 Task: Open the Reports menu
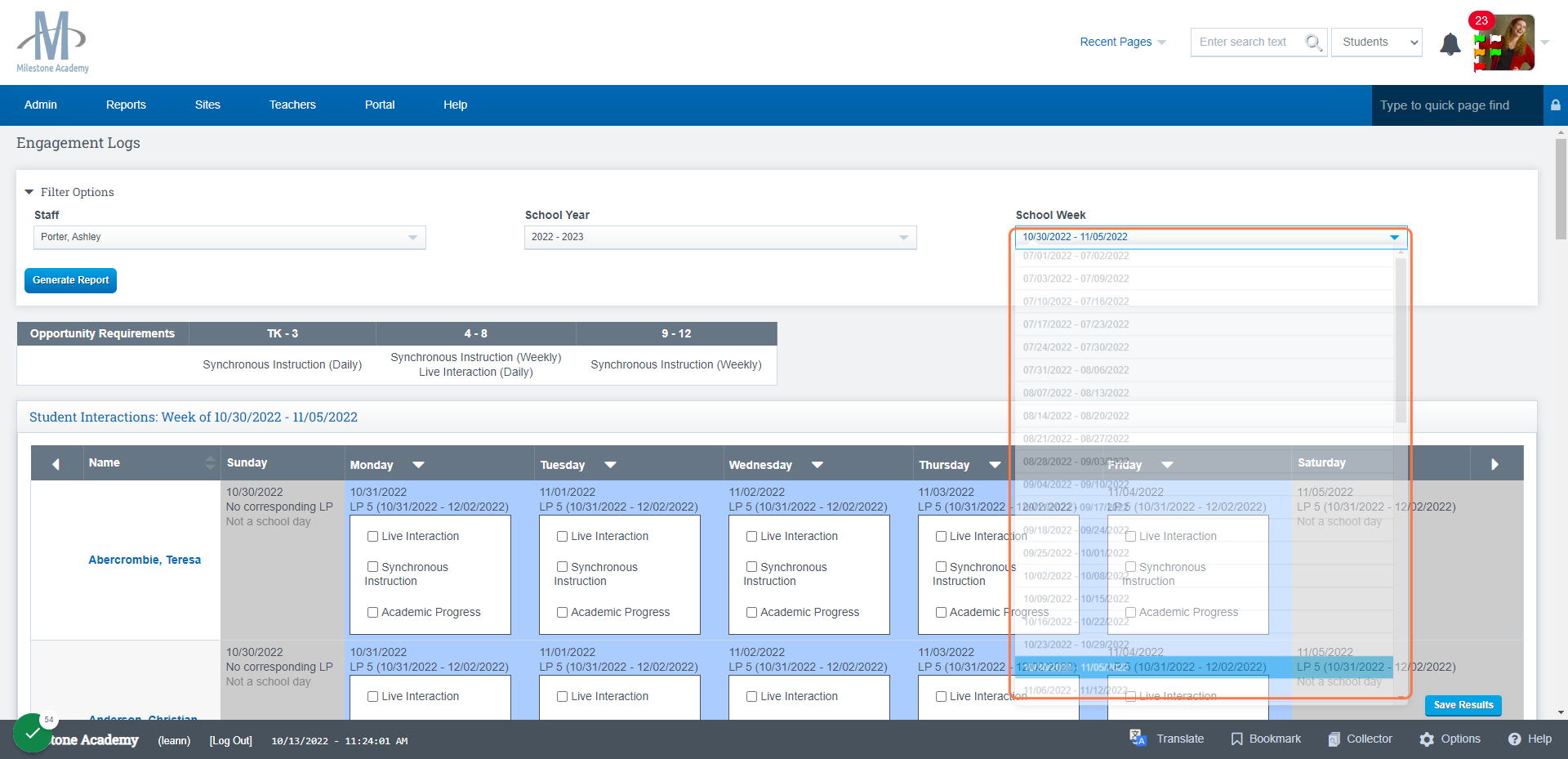(x=126, y=105)
